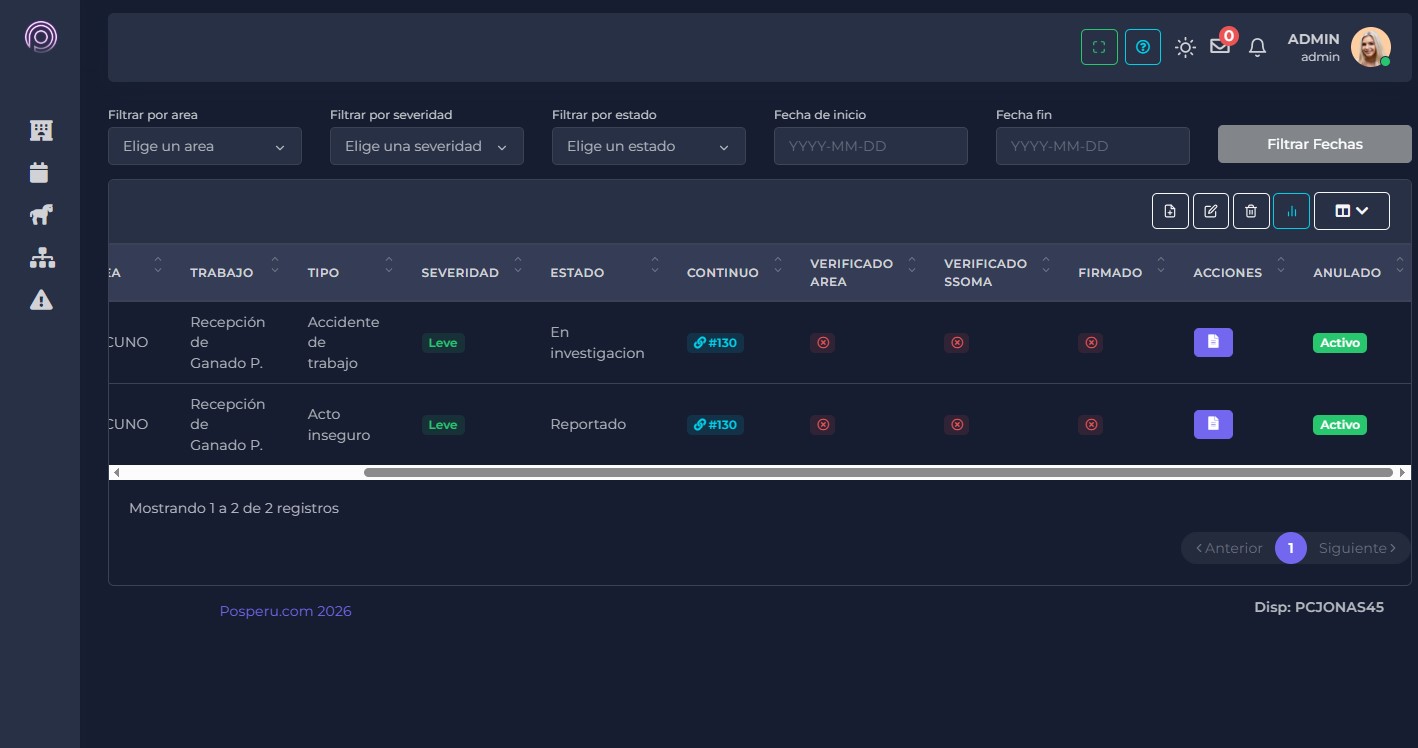The height and width of the screenshot is (748, 1418).
Task: Click the app logo in the sidebar
Action: coord(41,37)
